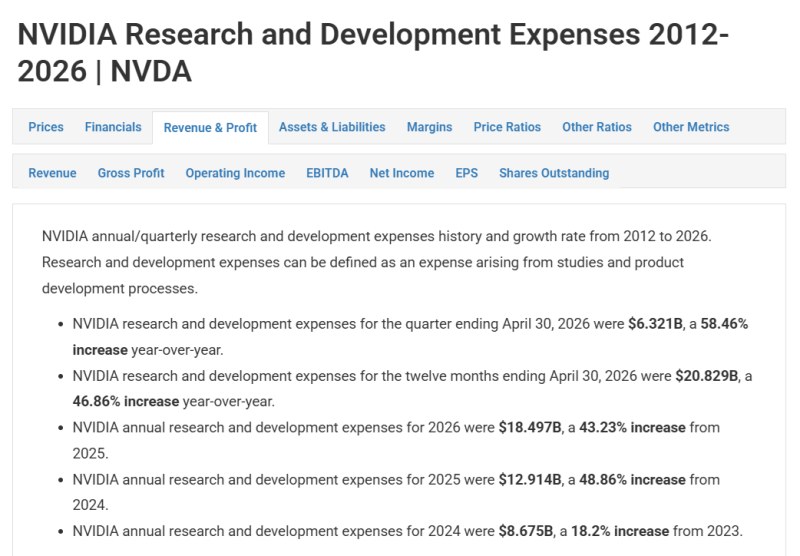The height and width of the screenshot is (556, 800).
Task: Open the Gross Profit link
Action: (131, 173)
